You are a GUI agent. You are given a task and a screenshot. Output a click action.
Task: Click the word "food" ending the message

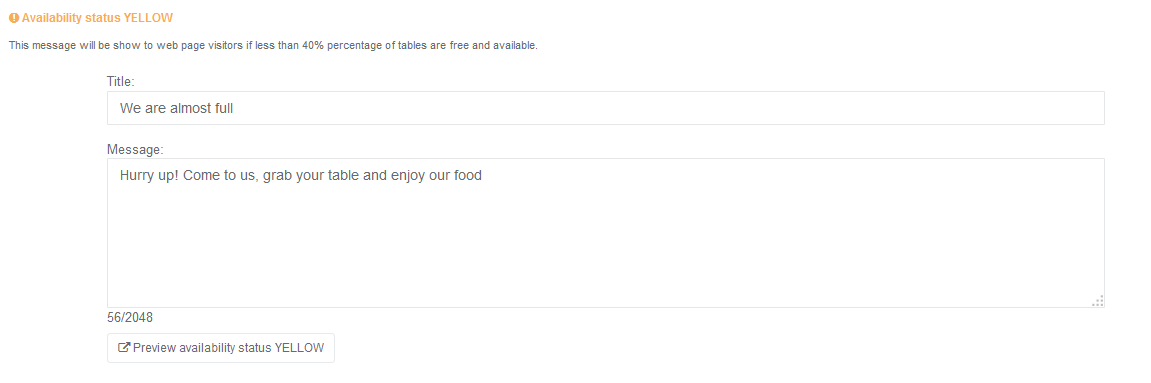tap(467, 175)
